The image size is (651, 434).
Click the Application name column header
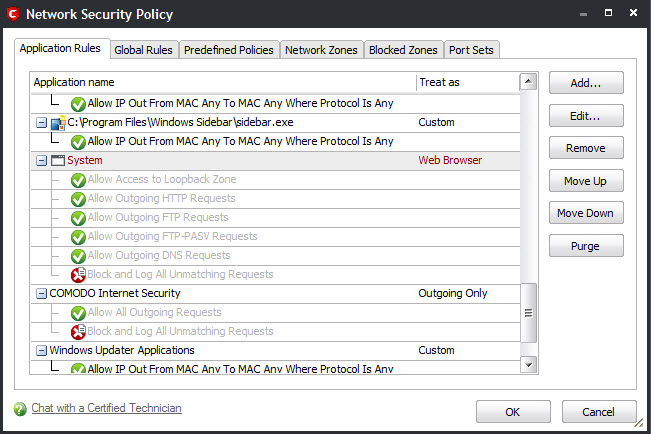tap(223, 82)
